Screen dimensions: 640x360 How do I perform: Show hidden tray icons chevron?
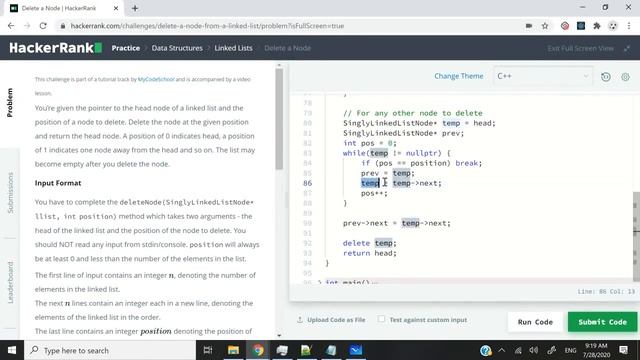[x=502, y=351]
